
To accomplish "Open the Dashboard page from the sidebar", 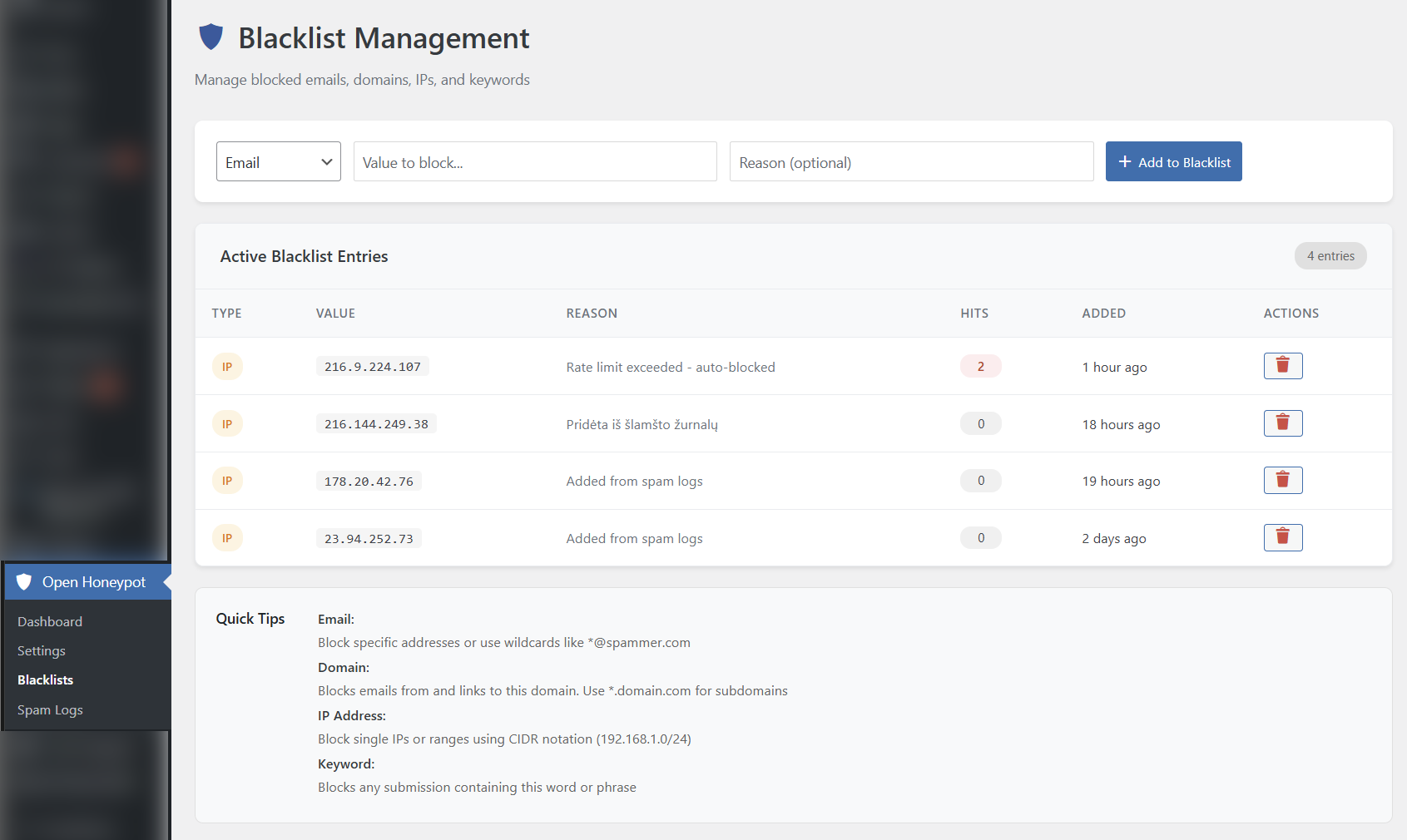I will tap(50, 621).
